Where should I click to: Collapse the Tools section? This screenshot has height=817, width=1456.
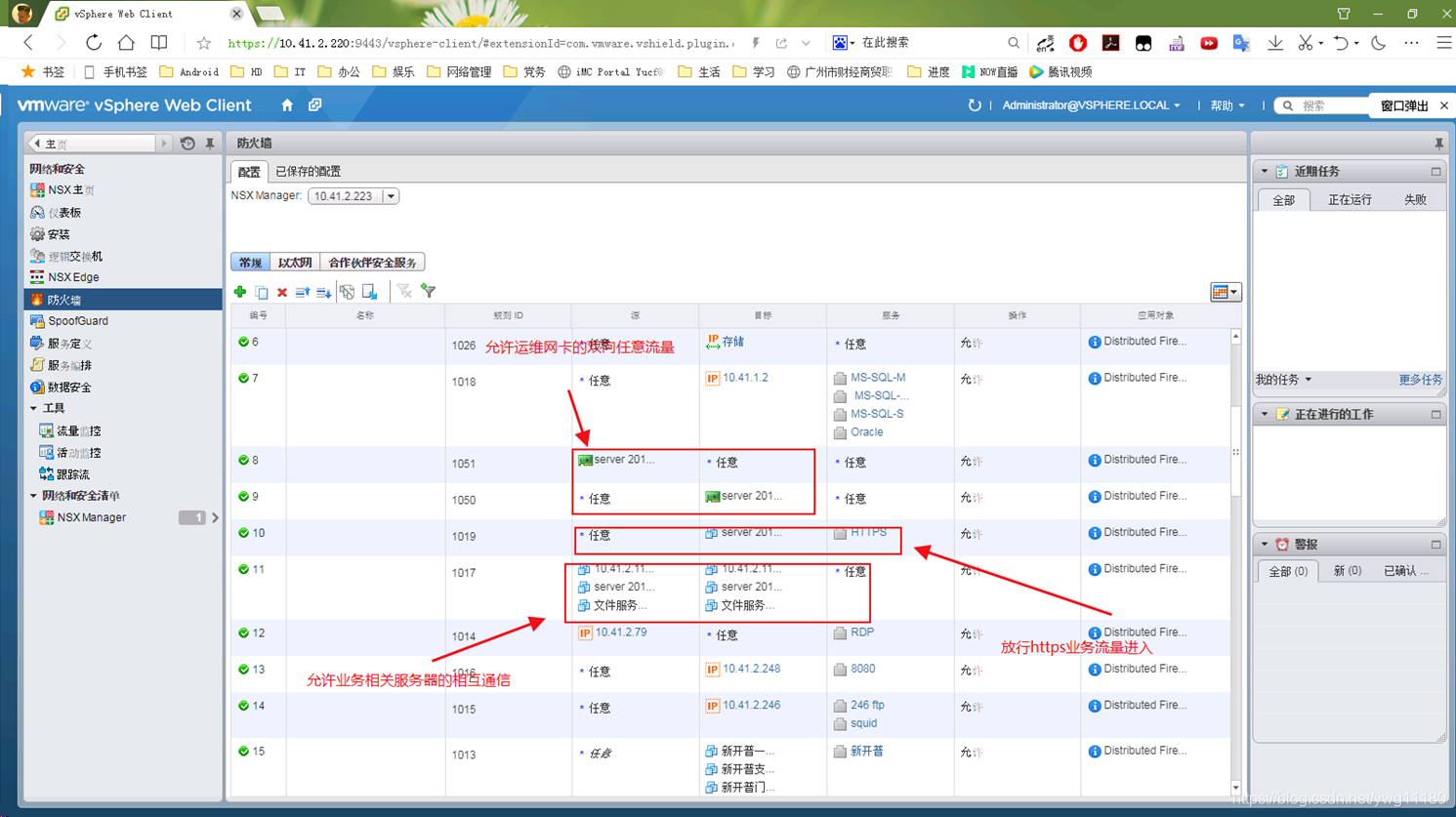[x=33, y=408]
